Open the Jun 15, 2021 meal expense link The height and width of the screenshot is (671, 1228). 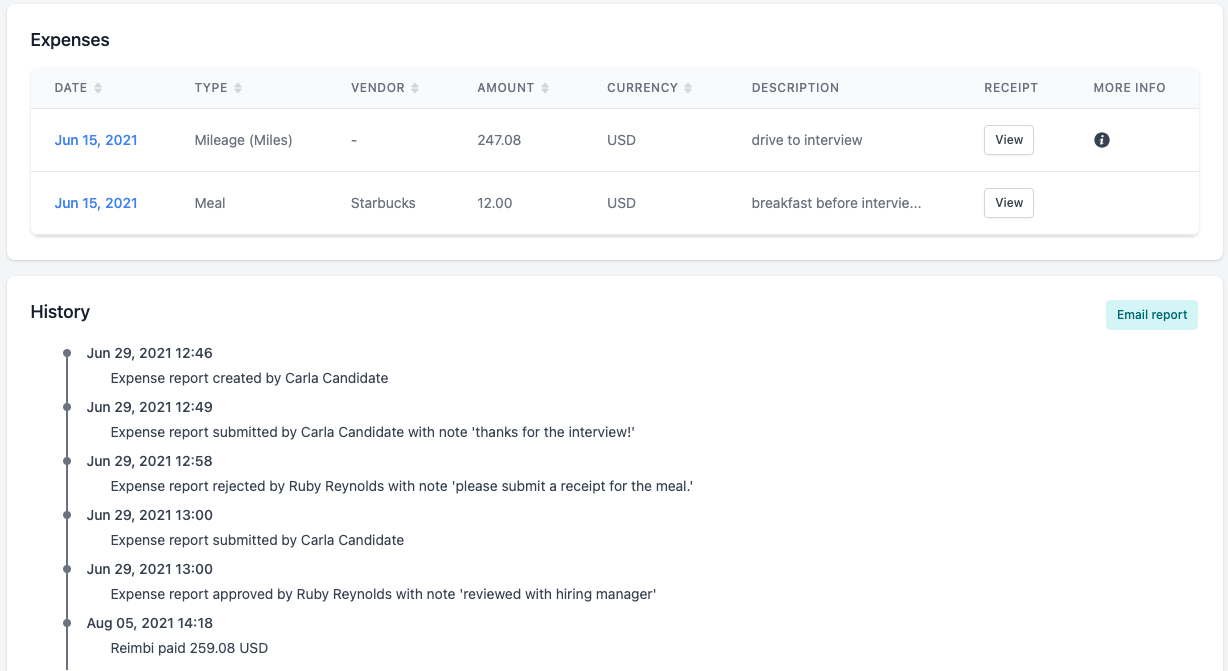pos(95,203)
